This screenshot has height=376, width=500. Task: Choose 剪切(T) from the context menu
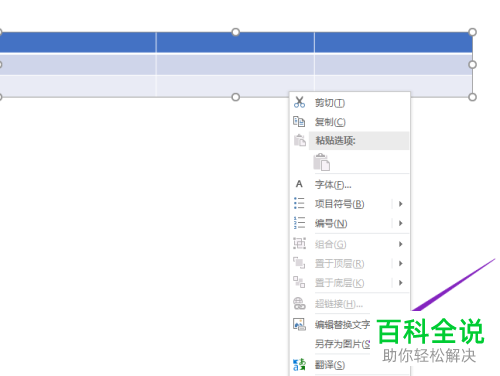(350, 103)
